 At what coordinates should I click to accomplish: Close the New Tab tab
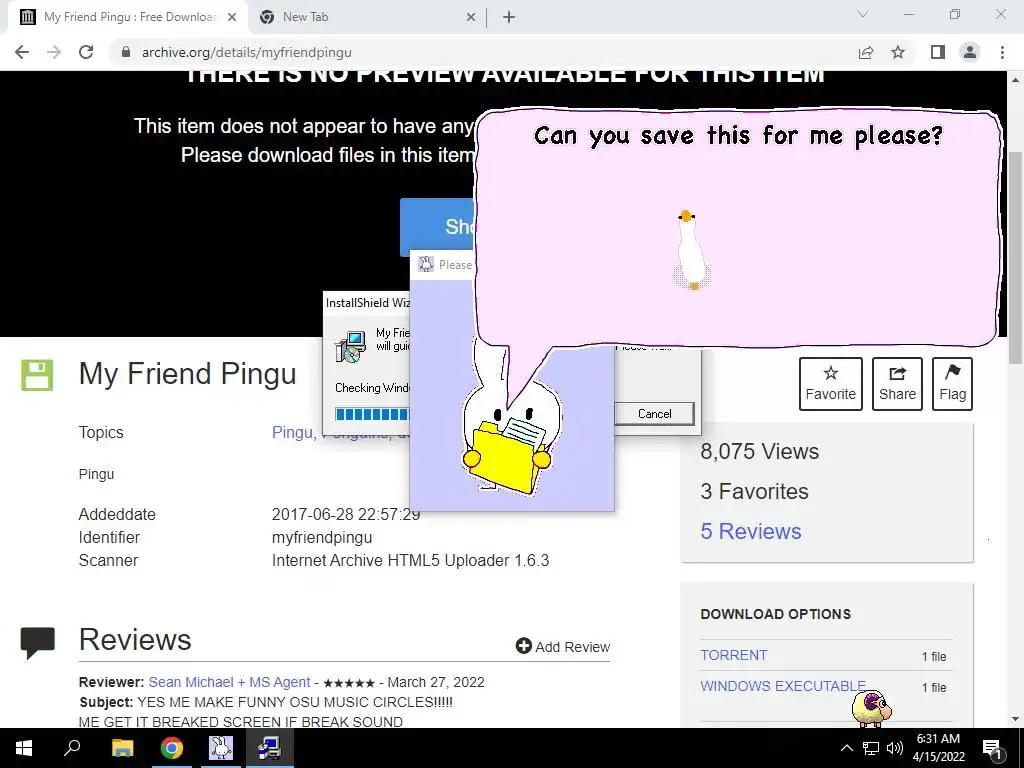(471, 18)
